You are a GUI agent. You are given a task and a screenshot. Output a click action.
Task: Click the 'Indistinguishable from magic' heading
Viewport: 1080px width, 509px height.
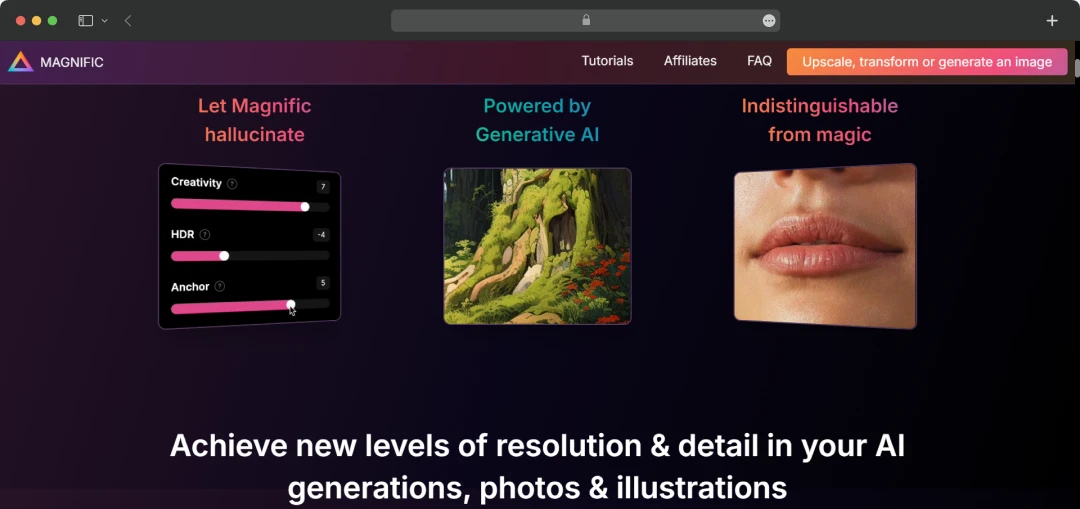(820, 120)
